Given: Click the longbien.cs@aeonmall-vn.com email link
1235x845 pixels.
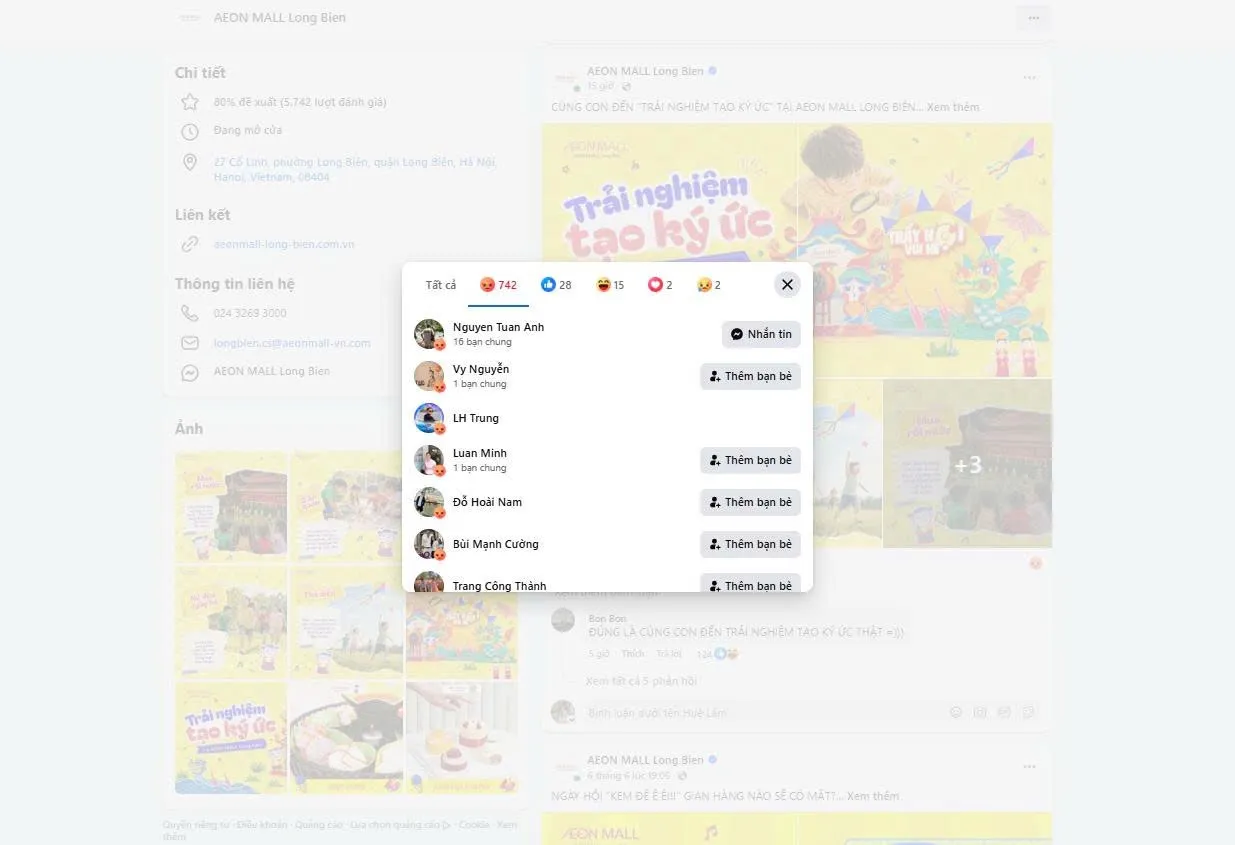Looking at the screenshot, I should tap(292, 343).
